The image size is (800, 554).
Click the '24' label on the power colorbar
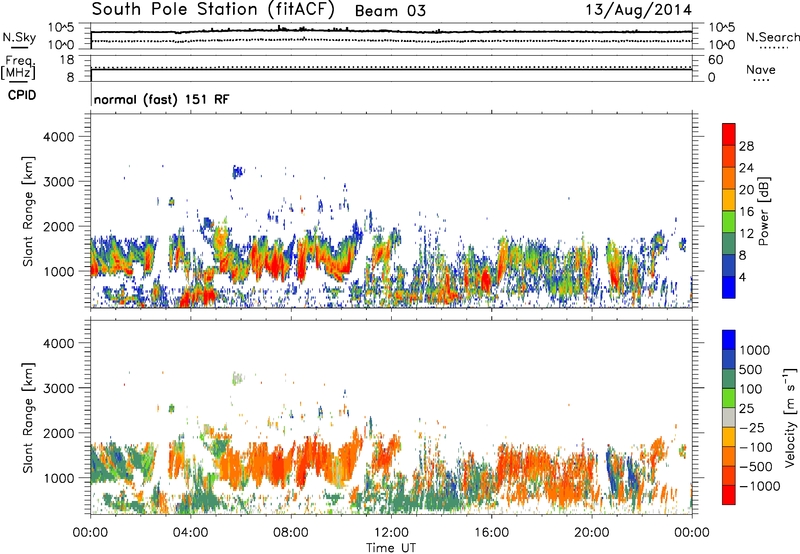[746, 168]
